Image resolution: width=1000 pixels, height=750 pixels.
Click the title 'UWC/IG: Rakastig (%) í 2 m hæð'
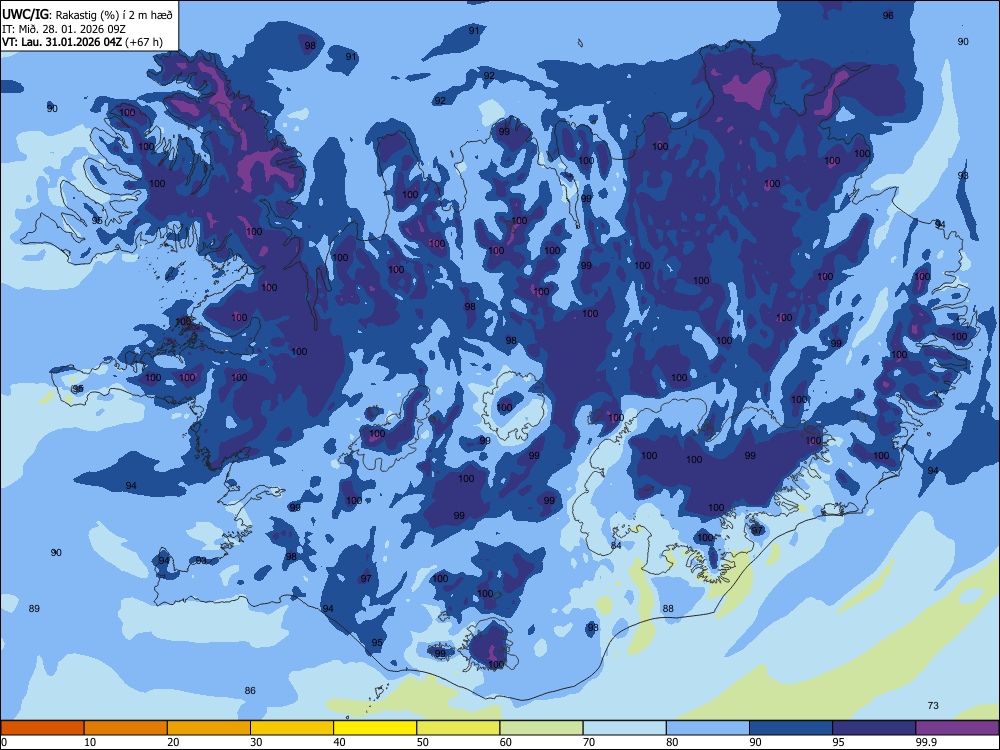click(x=87, y=15)
